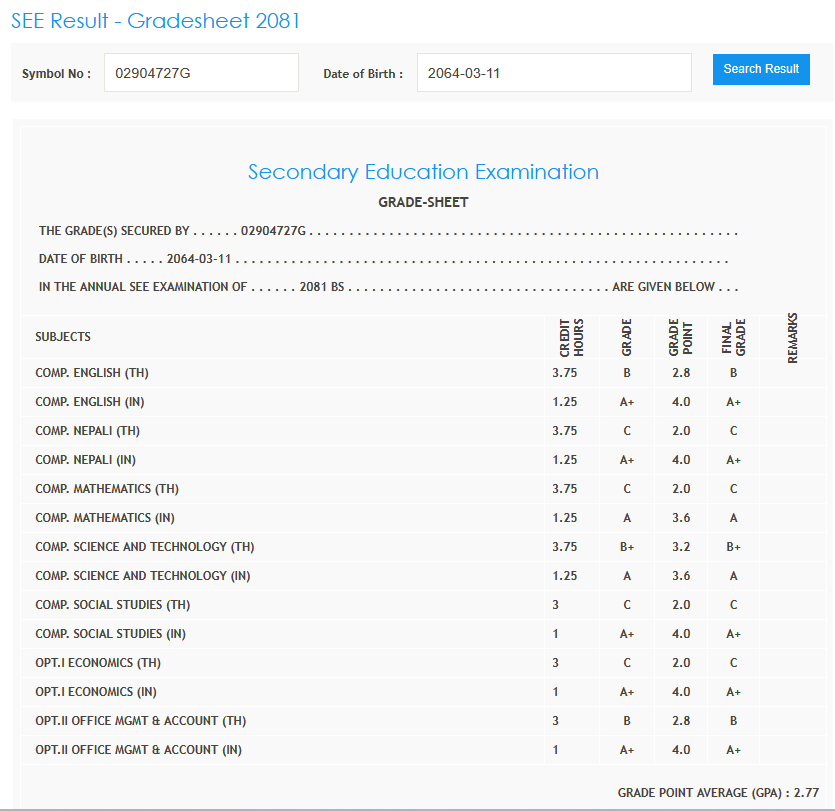This screenshot has height=811, width=835.
Task: Click the COMP. MATHEMATICS (TH) subject row
Action: point(107,489)
